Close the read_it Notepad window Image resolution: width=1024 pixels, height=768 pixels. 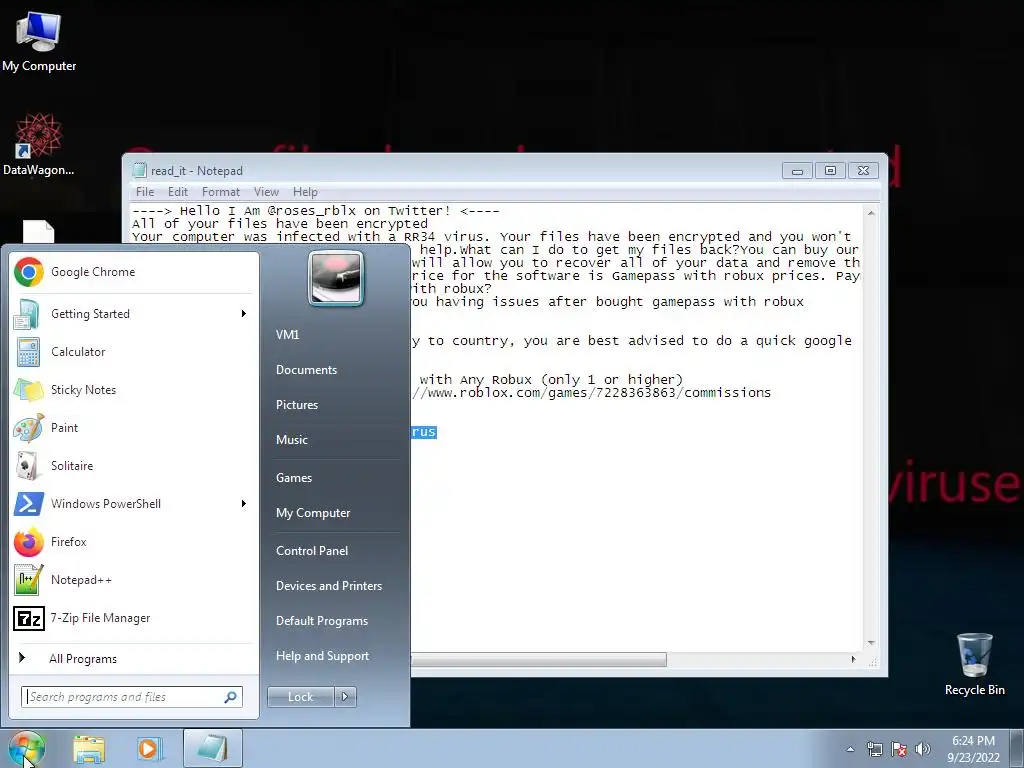pos(863,171)
